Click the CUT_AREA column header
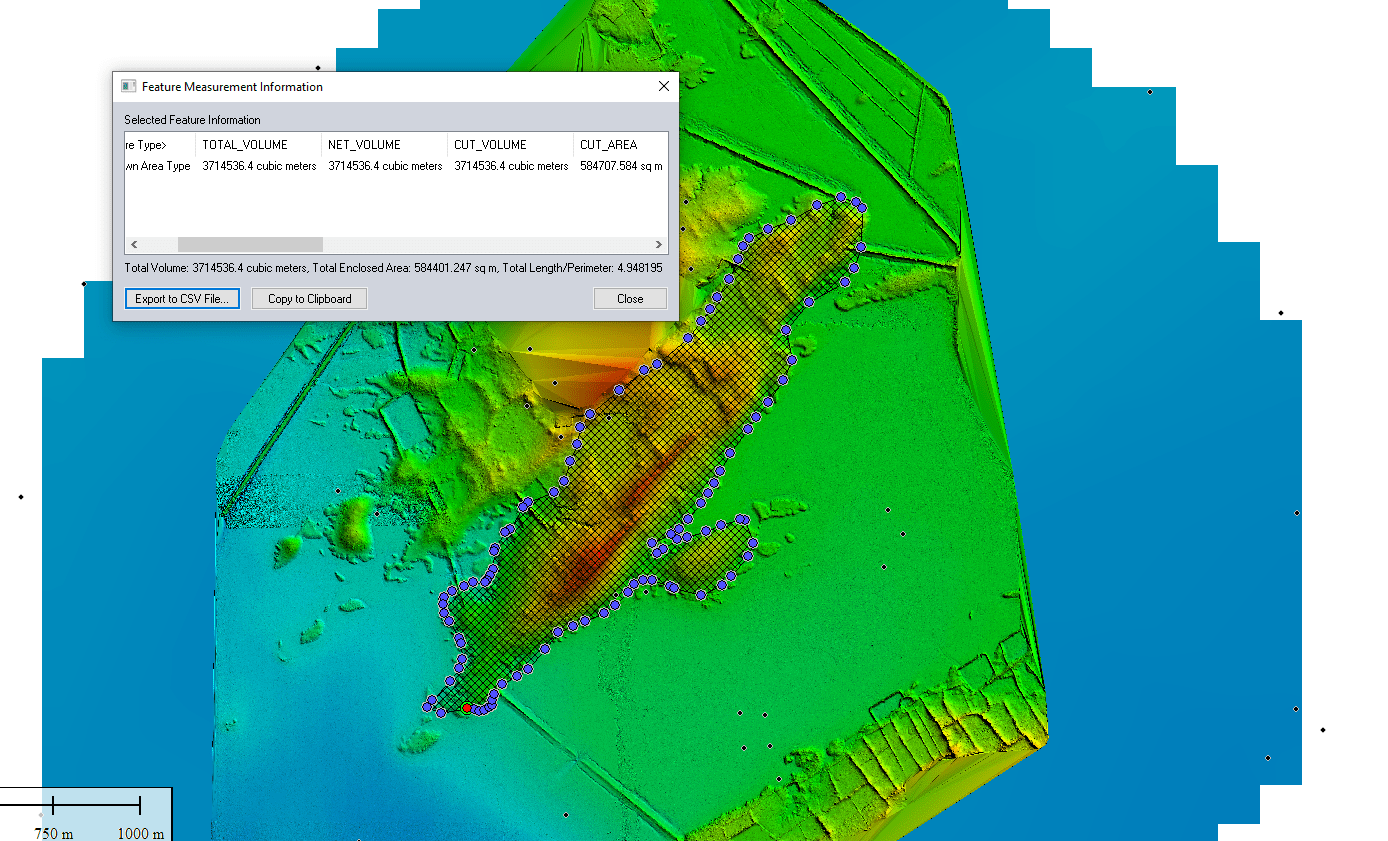The height and width of the screenshot is (841, 1388). 608,145
